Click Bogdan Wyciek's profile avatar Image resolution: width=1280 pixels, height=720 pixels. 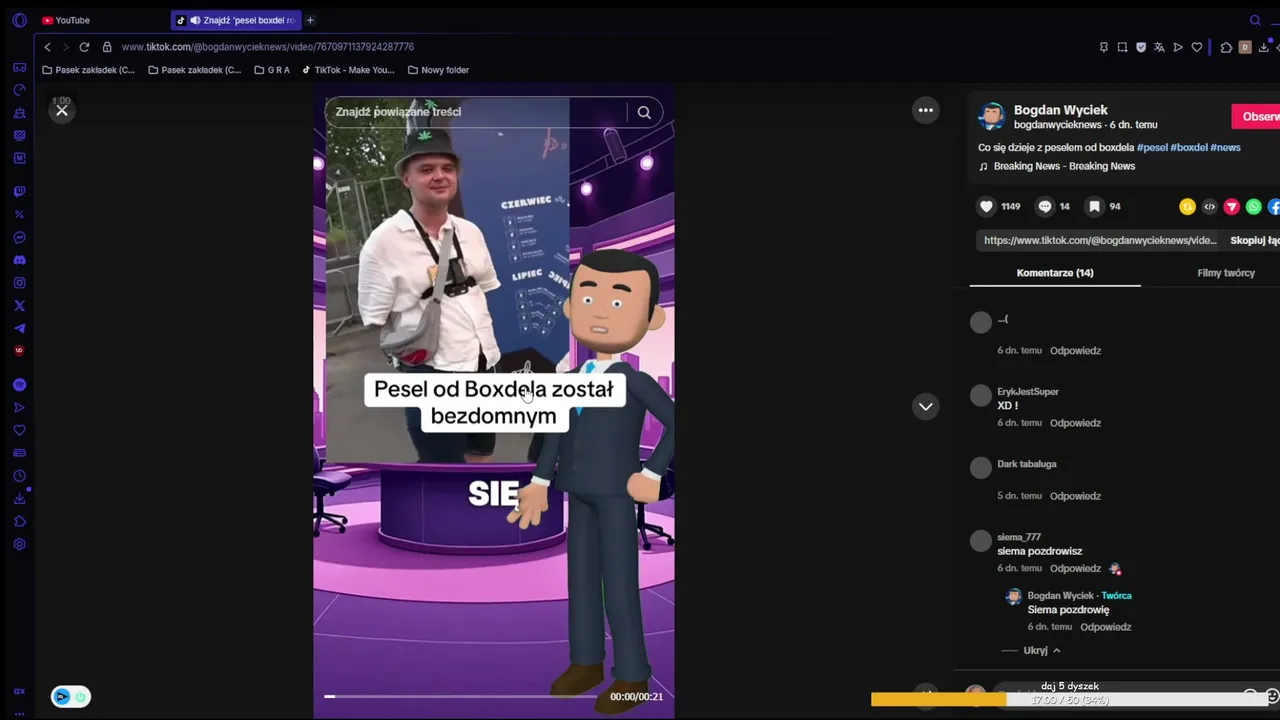pyautogui.click(x=991, y=116)
